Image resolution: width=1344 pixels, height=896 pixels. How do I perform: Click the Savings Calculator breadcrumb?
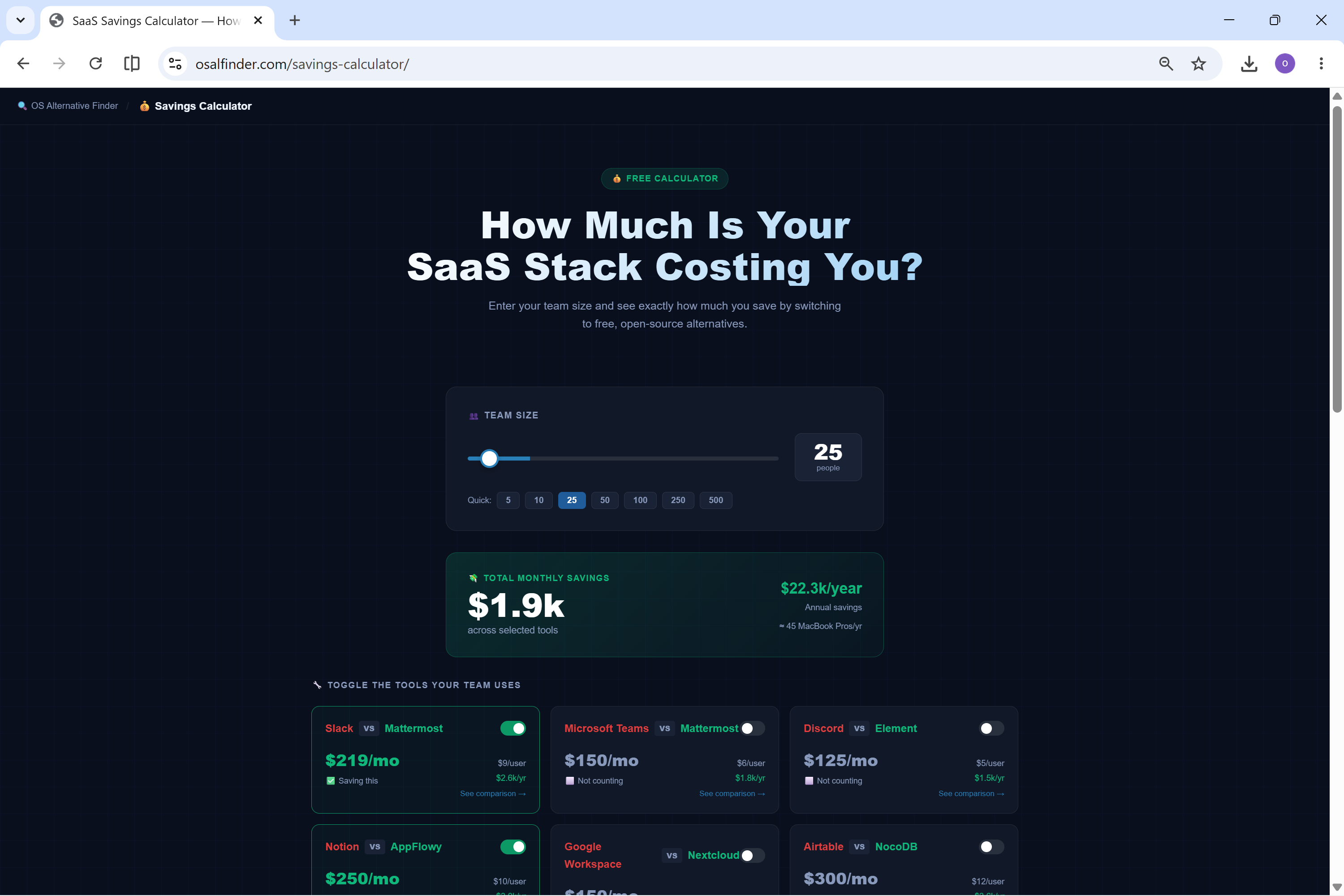(195, 106)
